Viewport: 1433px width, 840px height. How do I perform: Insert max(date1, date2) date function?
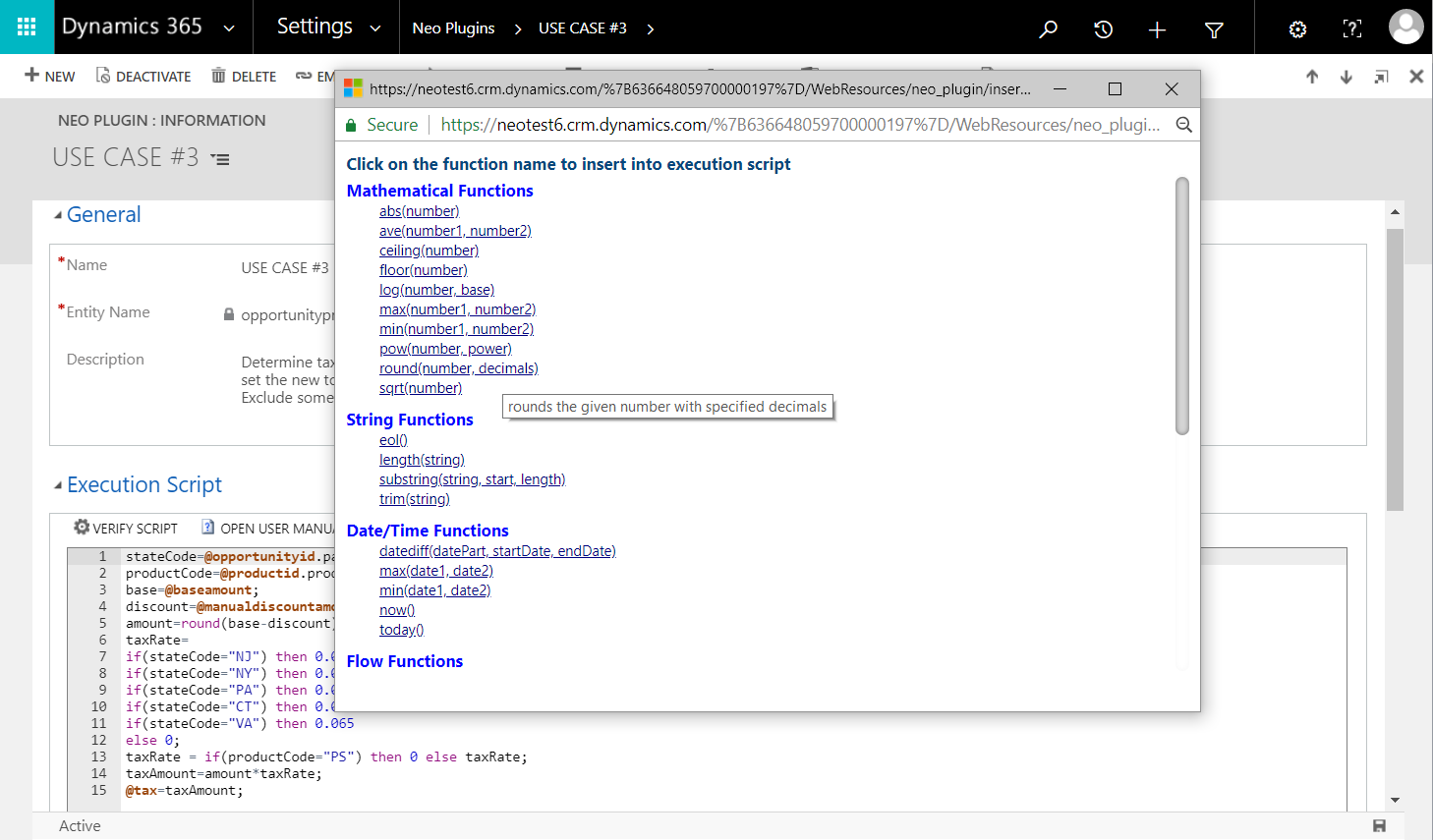point(436,571)
